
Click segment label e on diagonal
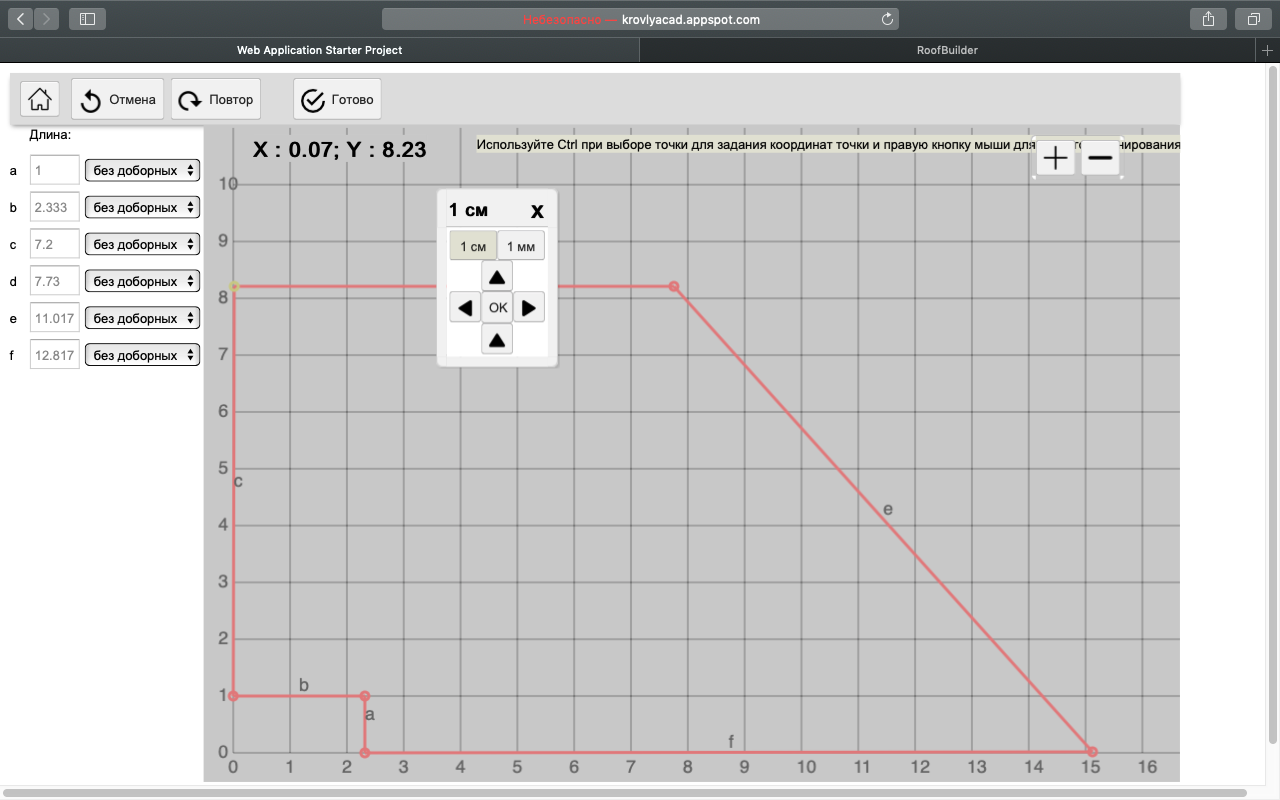(x=887, y=510)
